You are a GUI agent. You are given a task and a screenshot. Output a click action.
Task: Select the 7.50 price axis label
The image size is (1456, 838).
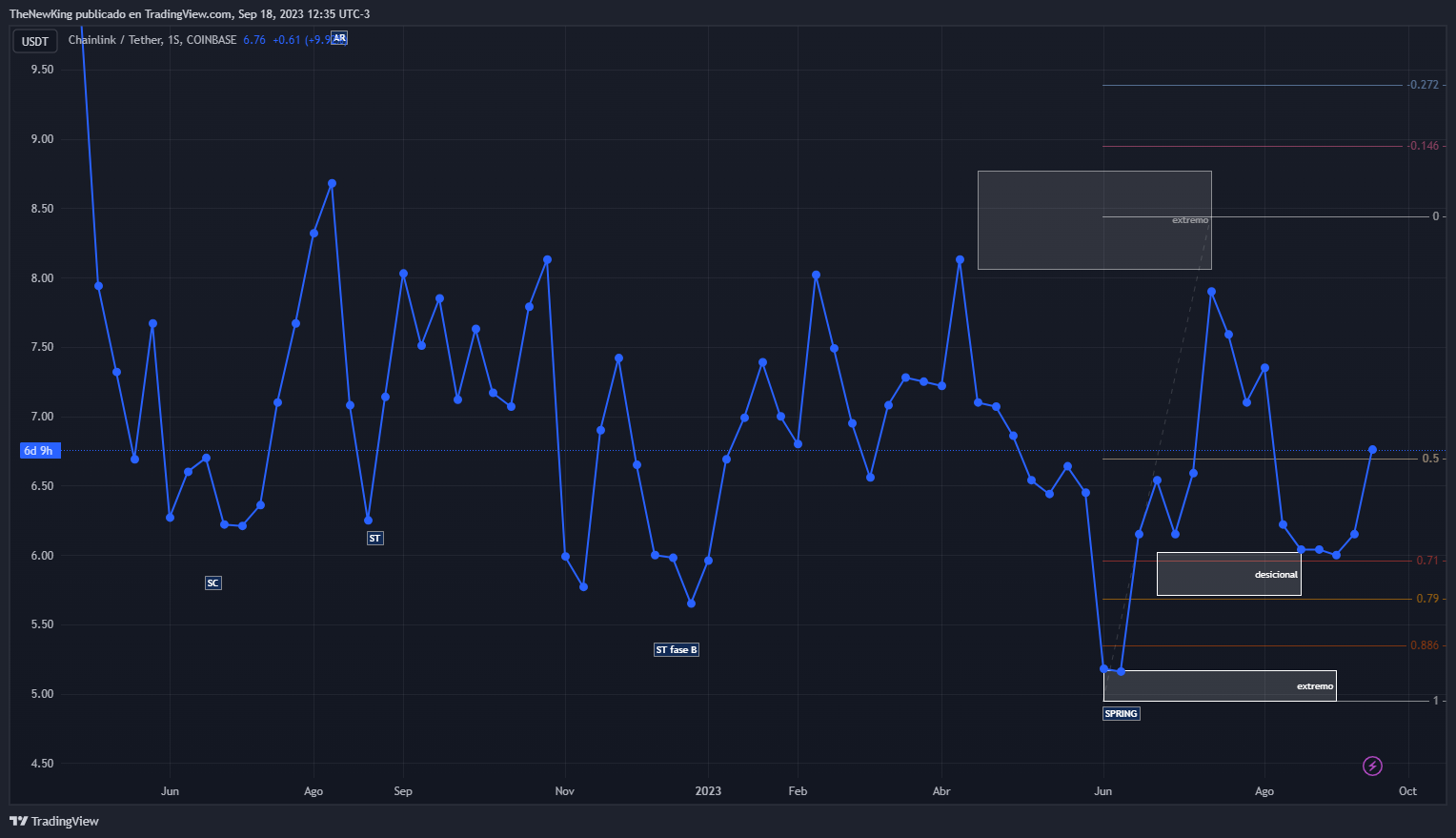(42, 347)
